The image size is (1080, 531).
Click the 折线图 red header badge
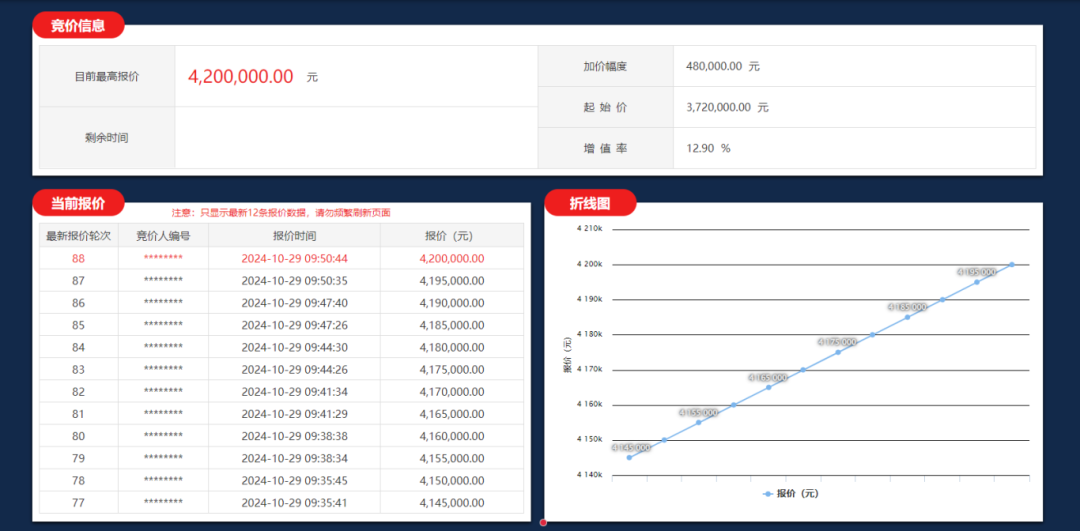590,202
